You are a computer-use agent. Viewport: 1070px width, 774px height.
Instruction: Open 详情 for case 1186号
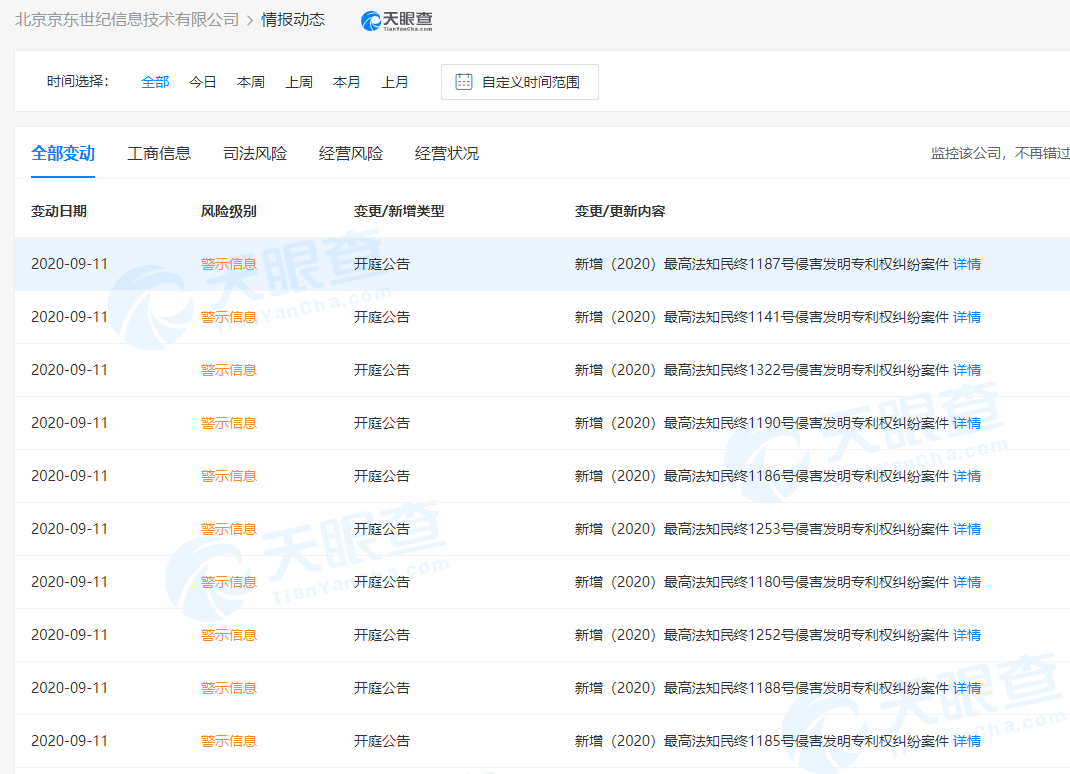[967, 476]
